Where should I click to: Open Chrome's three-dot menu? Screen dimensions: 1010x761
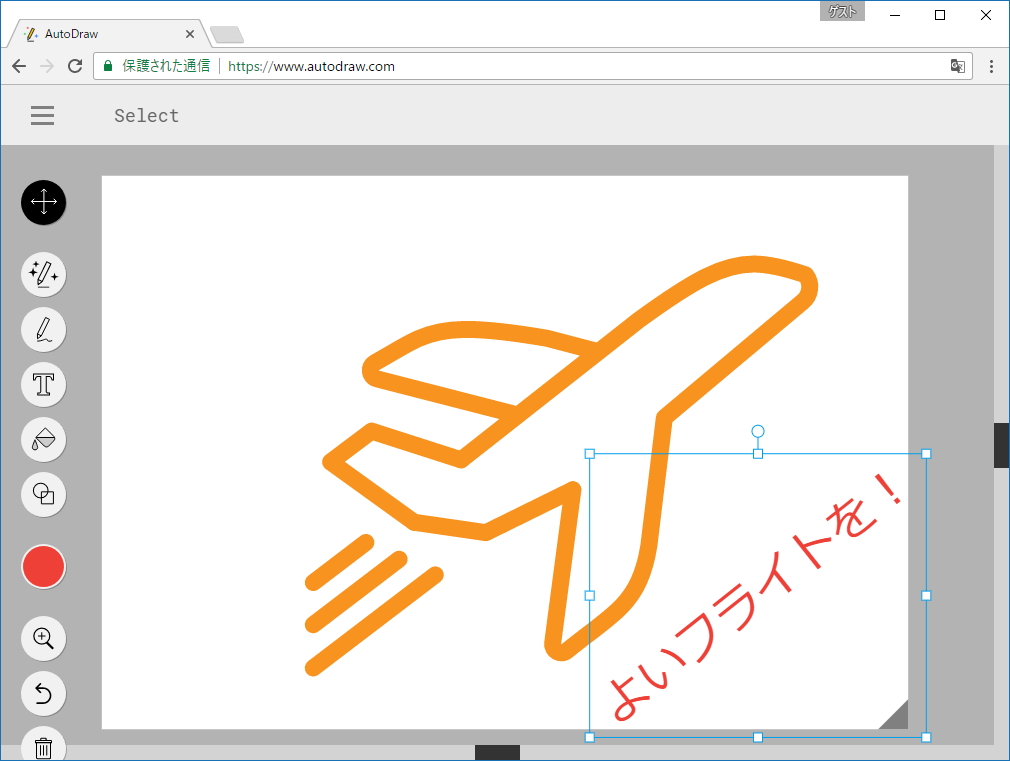991,66
